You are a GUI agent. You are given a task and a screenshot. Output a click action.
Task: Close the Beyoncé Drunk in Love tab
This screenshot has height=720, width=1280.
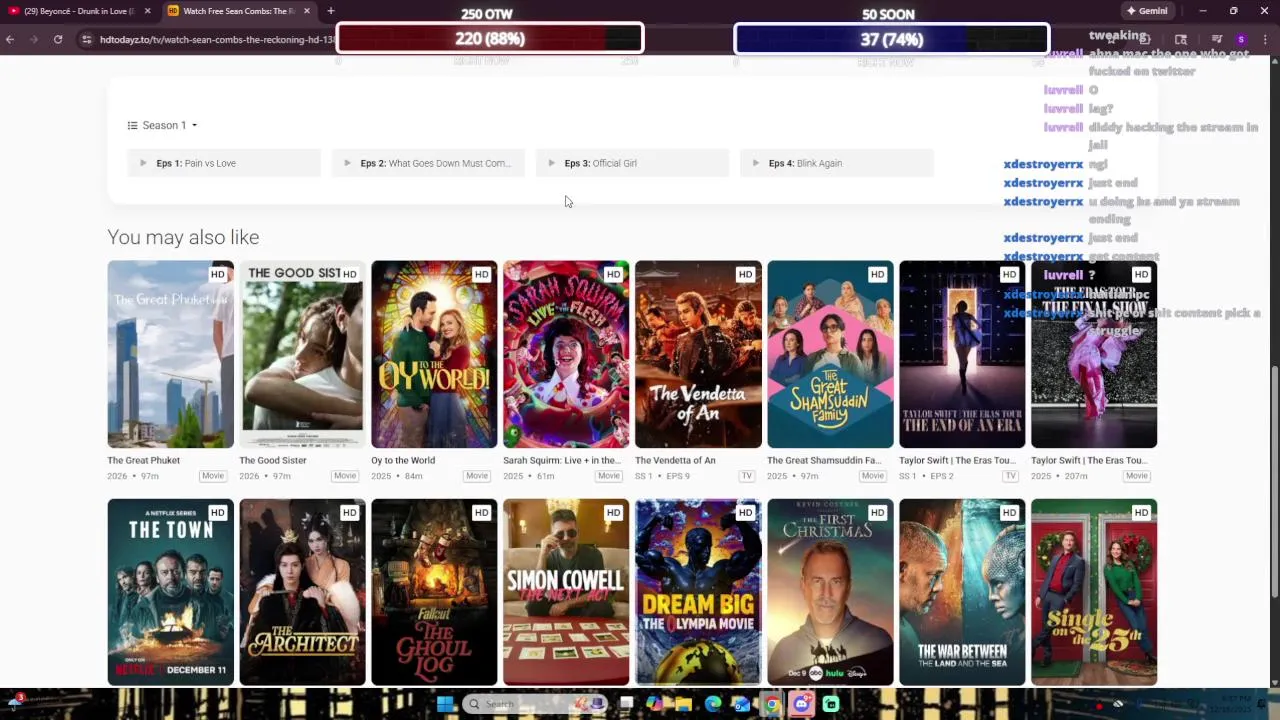[147, 11]
